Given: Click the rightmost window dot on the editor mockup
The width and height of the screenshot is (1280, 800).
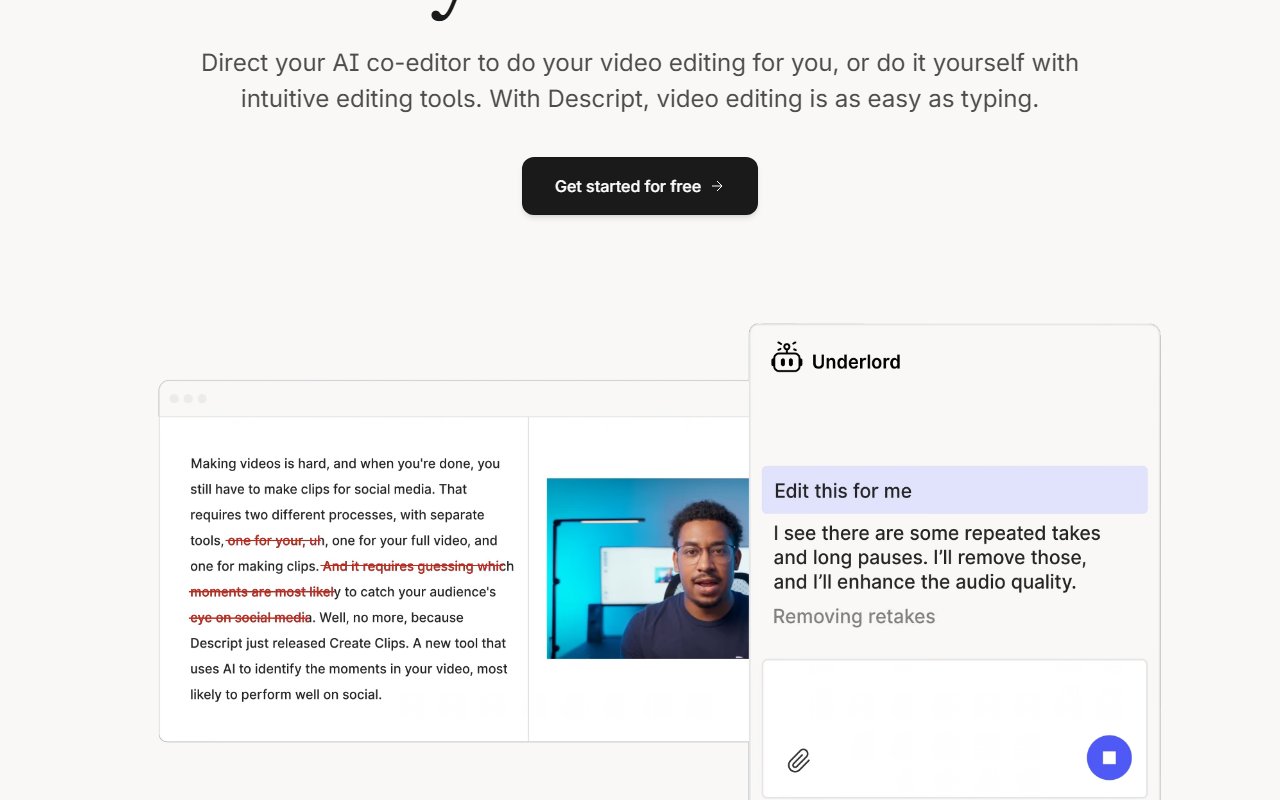Looking at the screenshot, I should tap(202, 397).
